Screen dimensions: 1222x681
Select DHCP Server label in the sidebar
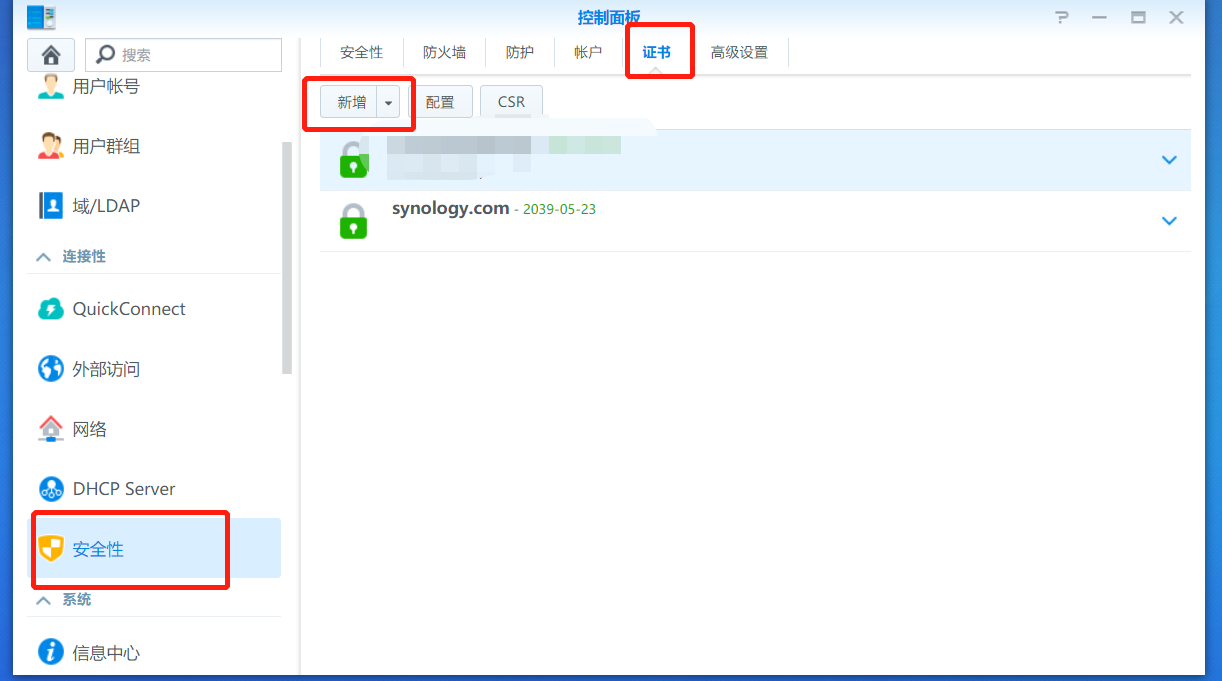(x=124, y=489)
